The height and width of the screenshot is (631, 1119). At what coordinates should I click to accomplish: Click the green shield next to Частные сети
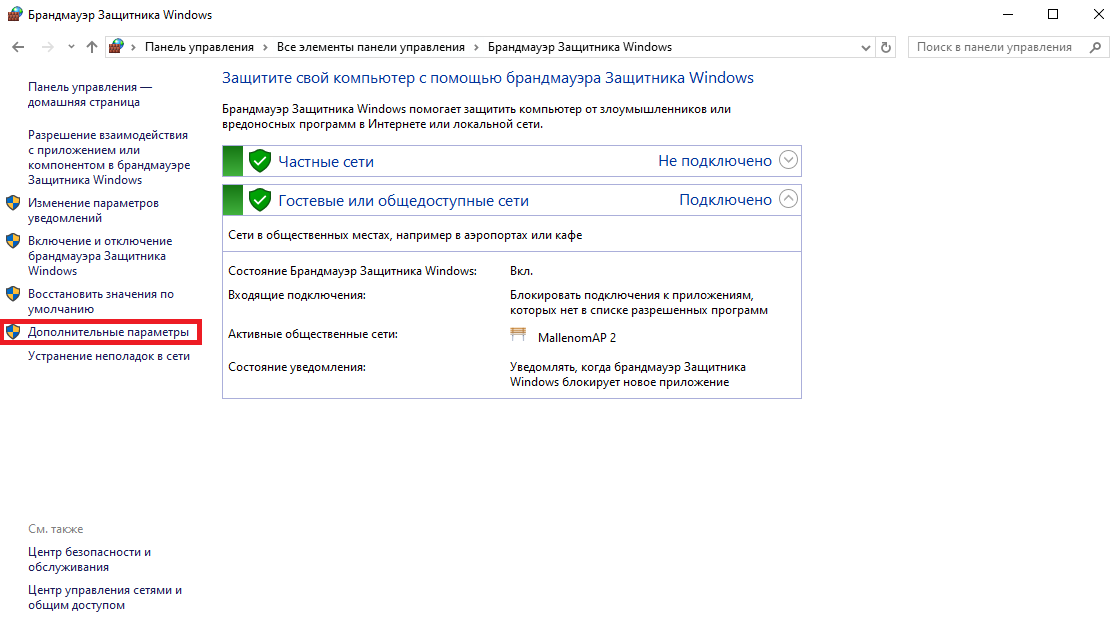tap(260, 161)
